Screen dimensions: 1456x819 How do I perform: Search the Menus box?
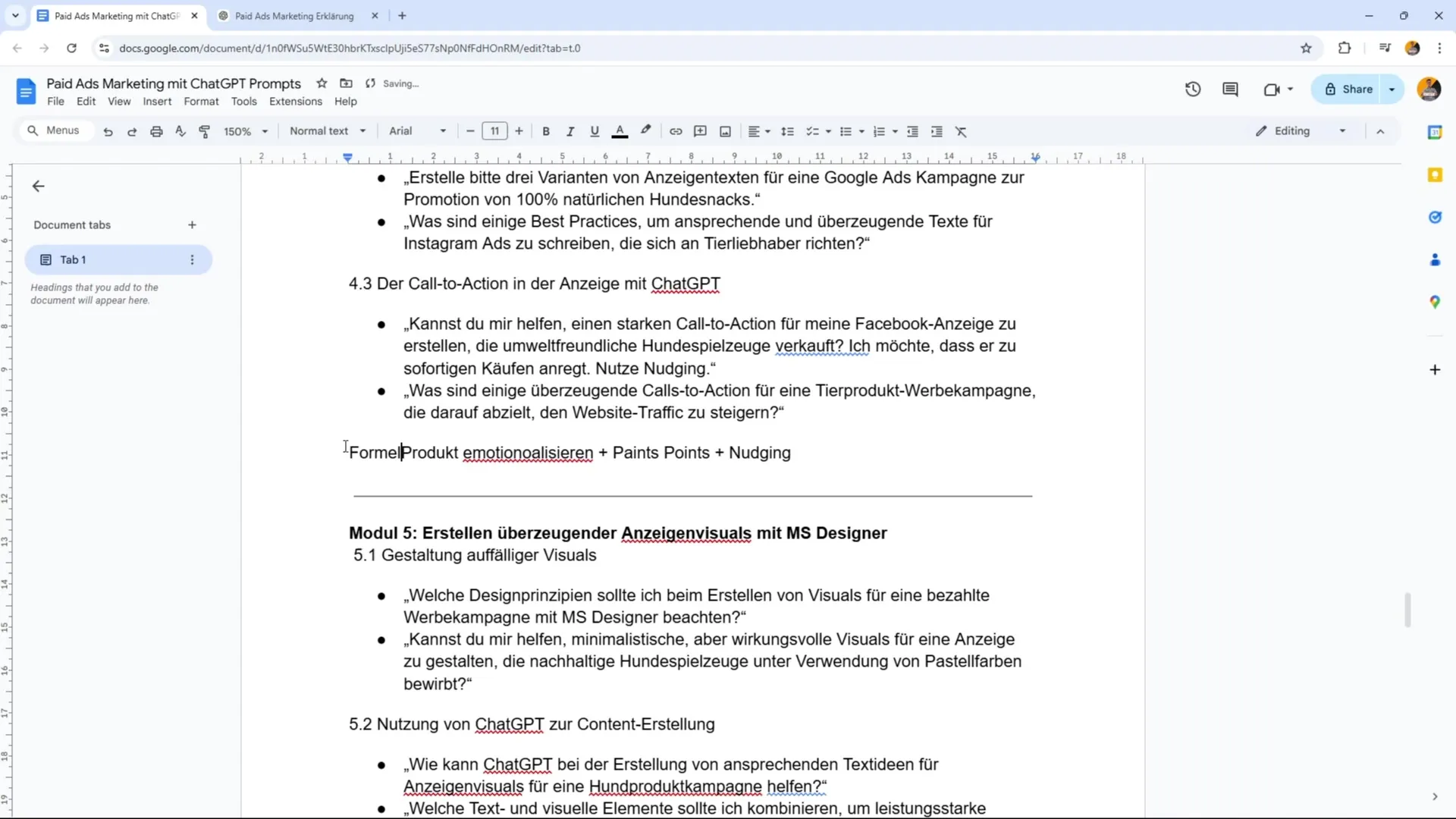pyautogui.click(x=55, y=130)
